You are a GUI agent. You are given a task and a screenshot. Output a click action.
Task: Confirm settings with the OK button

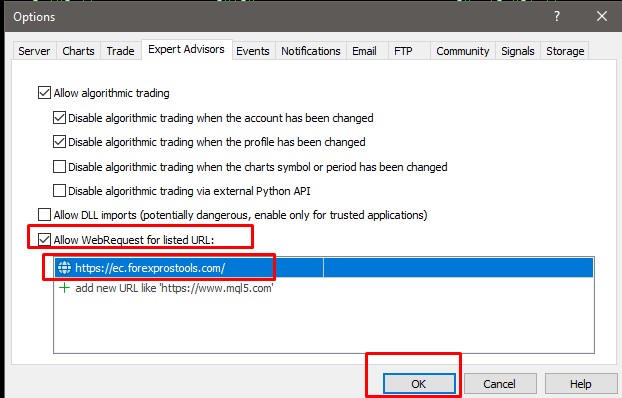coord(419,384)
